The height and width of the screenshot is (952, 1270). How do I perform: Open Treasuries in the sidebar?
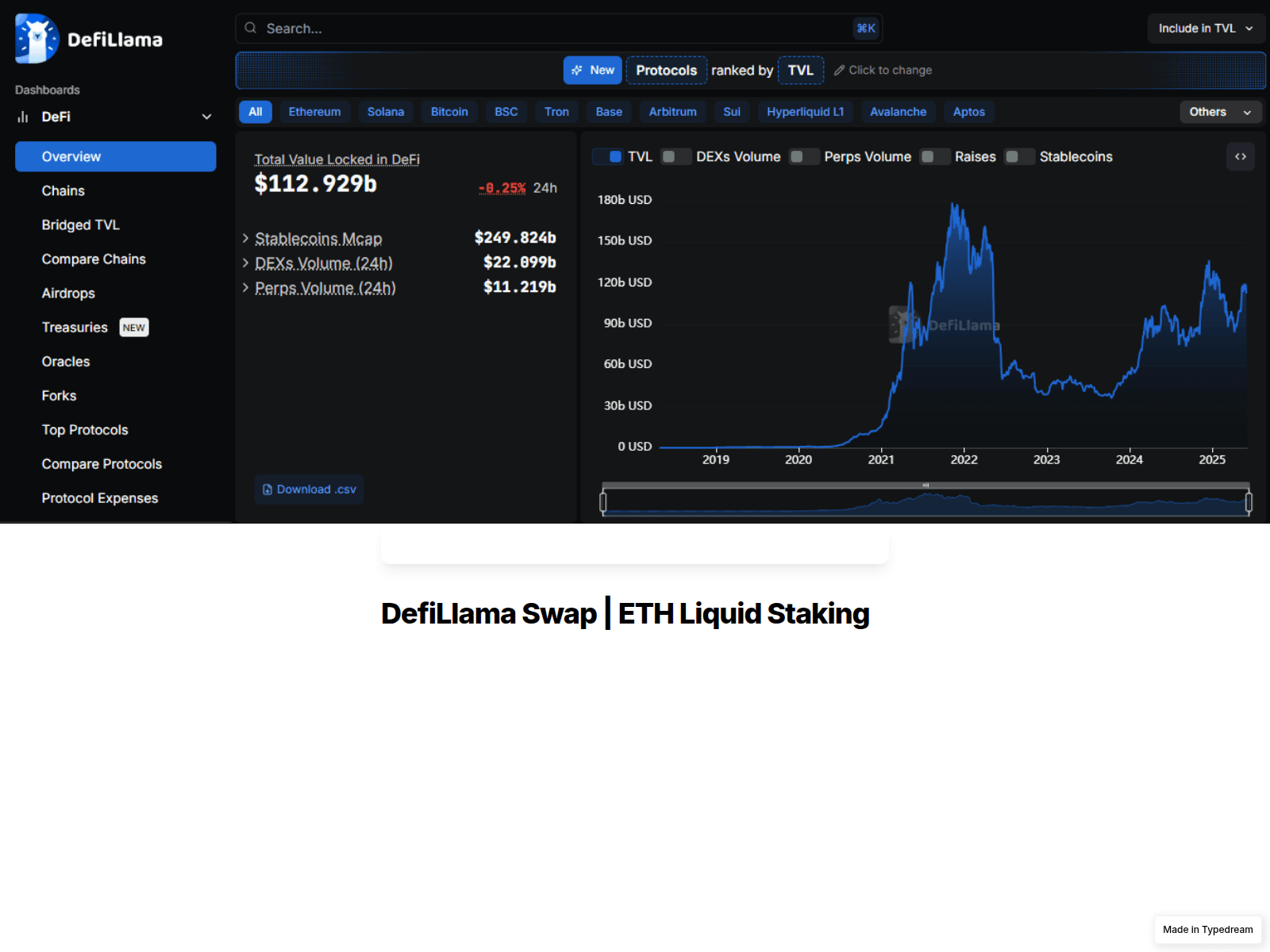point(75,328)
